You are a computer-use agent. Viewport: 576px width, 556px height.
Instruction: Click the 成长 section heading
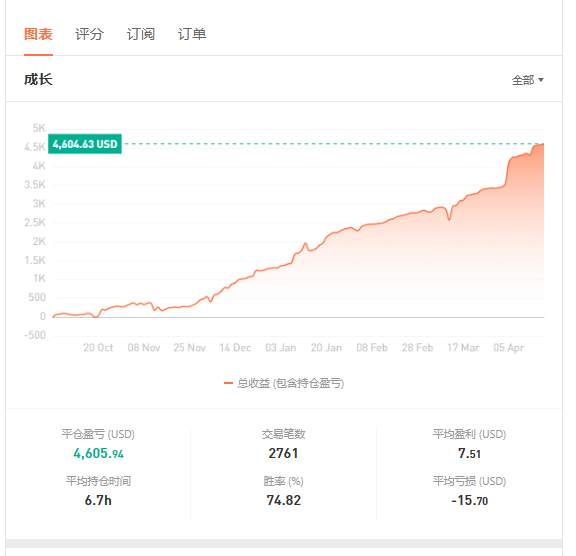click(38, 79)
